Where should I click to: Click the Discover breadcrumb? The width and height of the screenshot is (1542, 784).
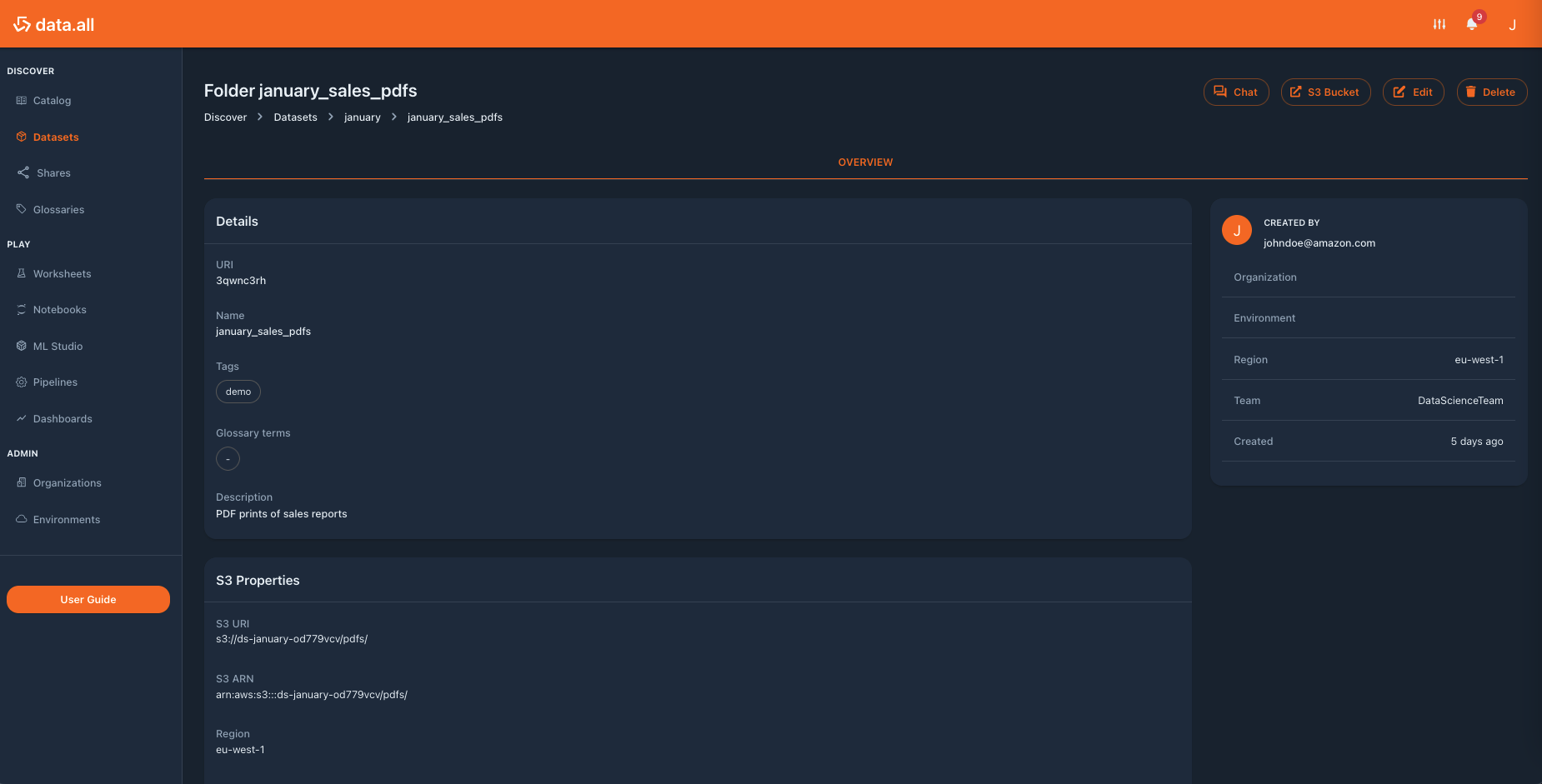[225, 117]
